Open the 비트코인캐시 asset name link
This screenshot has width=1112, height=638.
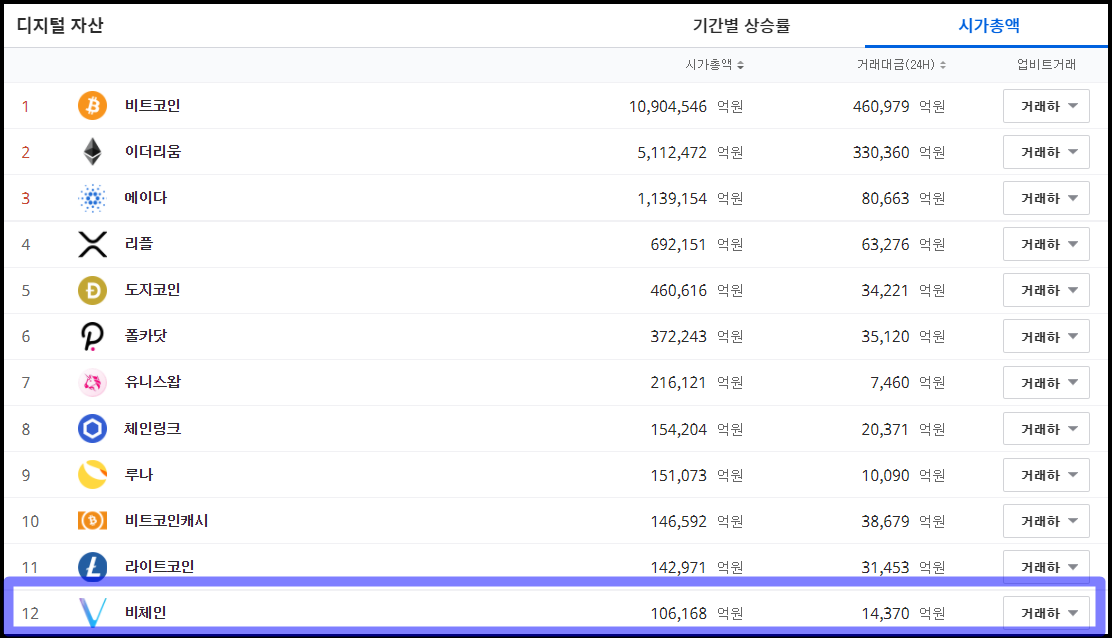click(166, 521)
